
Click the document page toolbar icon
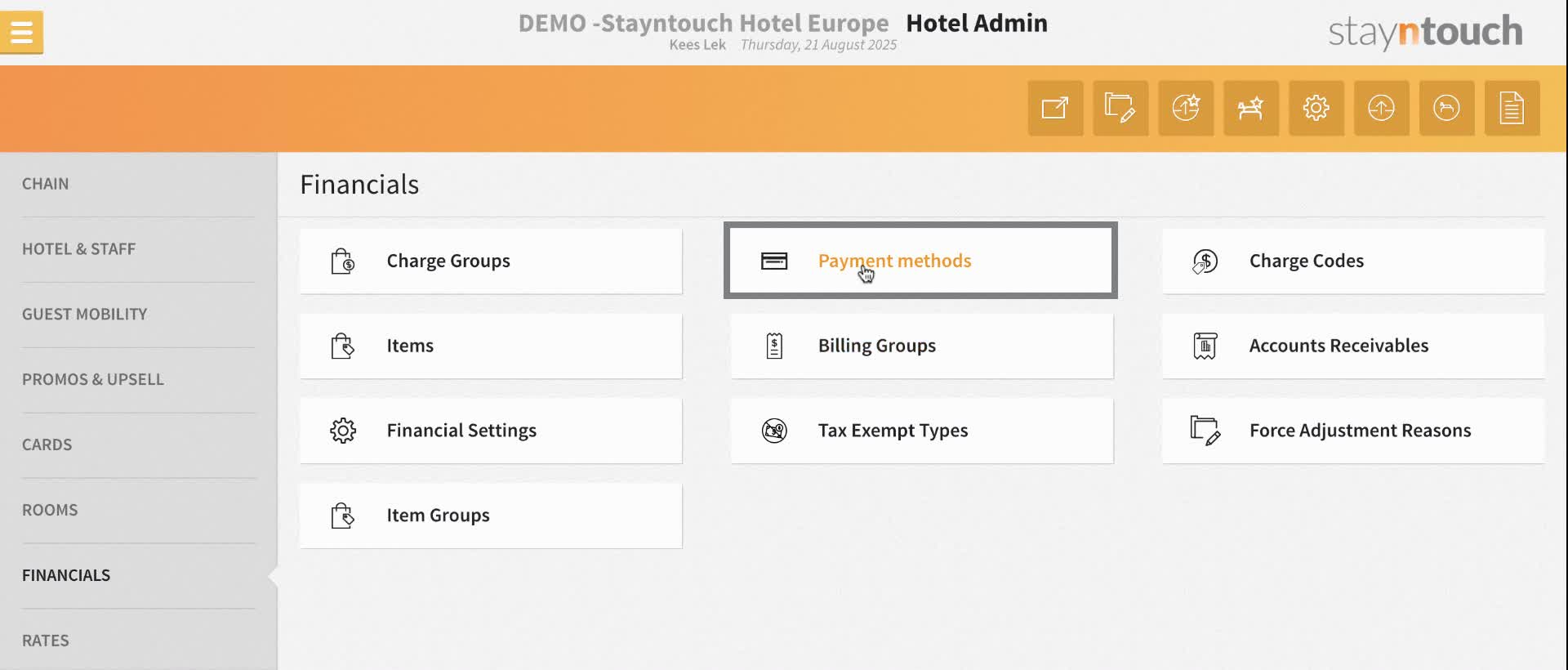[1512, 108]
